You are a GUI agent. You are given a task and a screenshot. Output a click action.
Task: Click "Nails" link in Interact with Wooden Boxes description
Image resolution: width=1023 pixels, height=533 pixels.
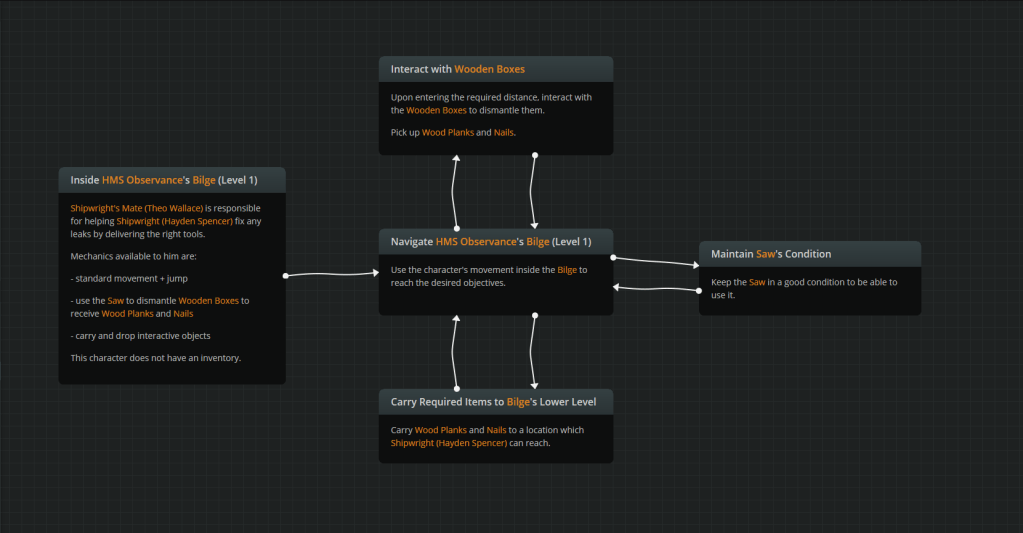pos(503,132)
